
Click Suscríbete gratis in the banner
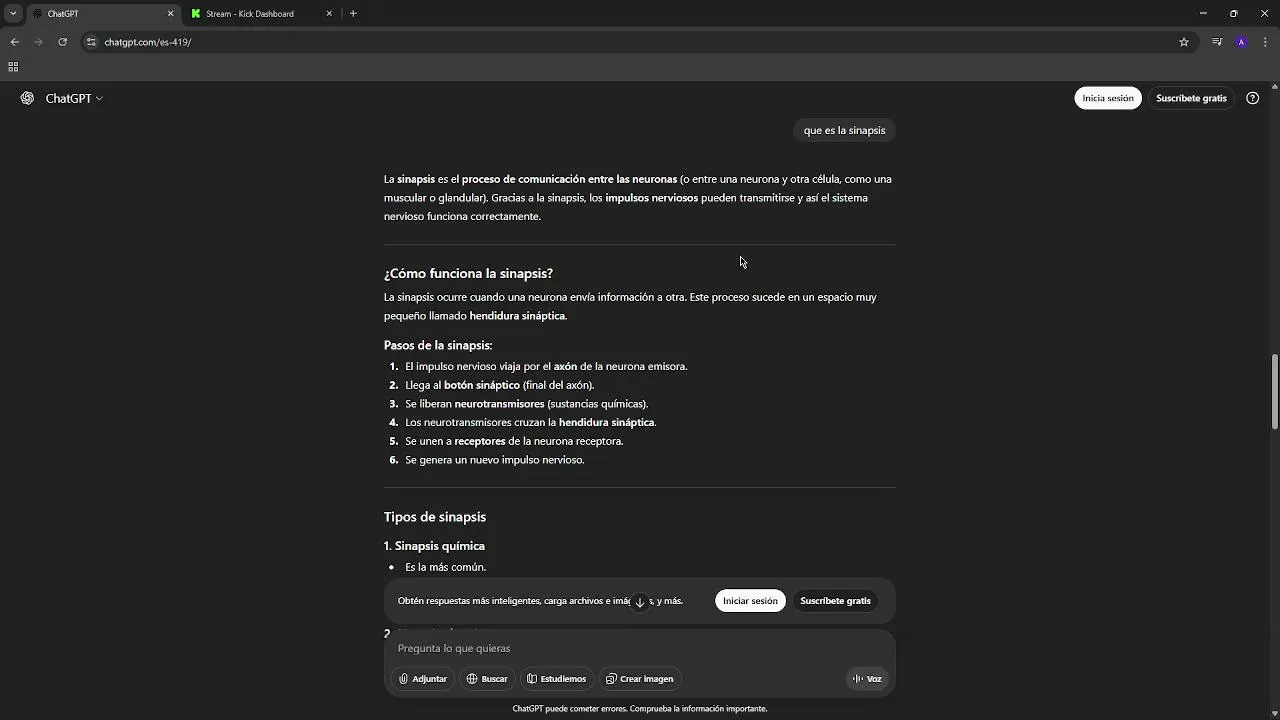coord(835,601)
